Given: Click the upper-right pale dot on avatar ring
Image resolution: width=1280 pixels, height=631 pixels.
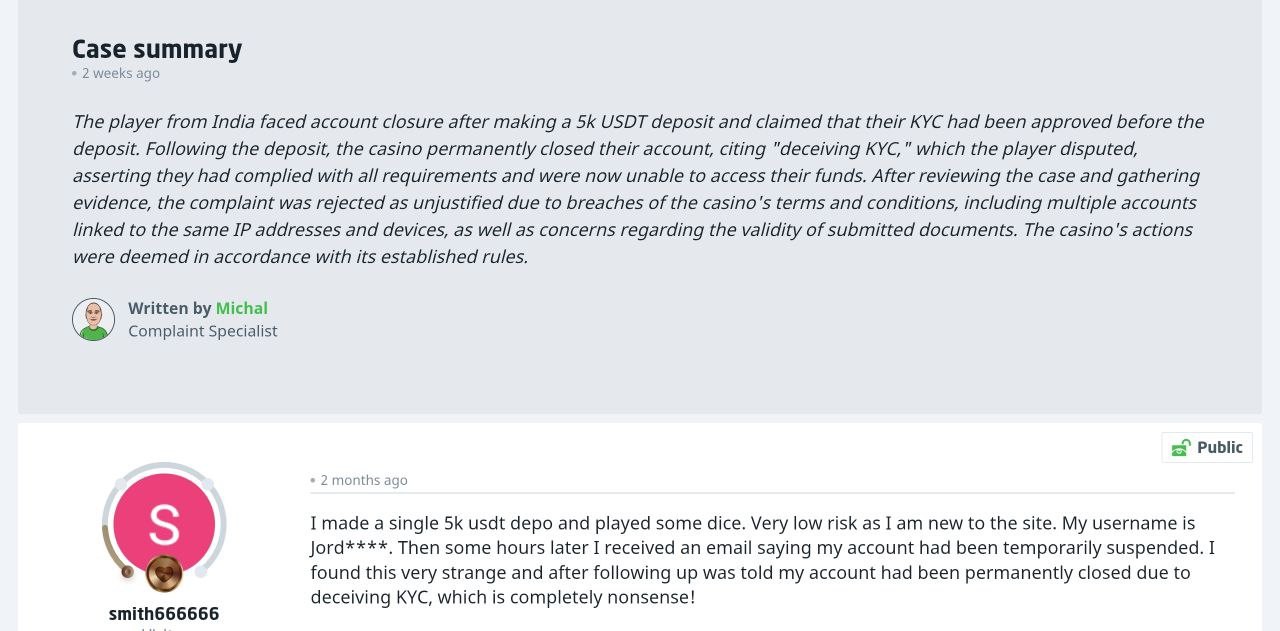Looking at the screenshot, I should tap(208, 484).
